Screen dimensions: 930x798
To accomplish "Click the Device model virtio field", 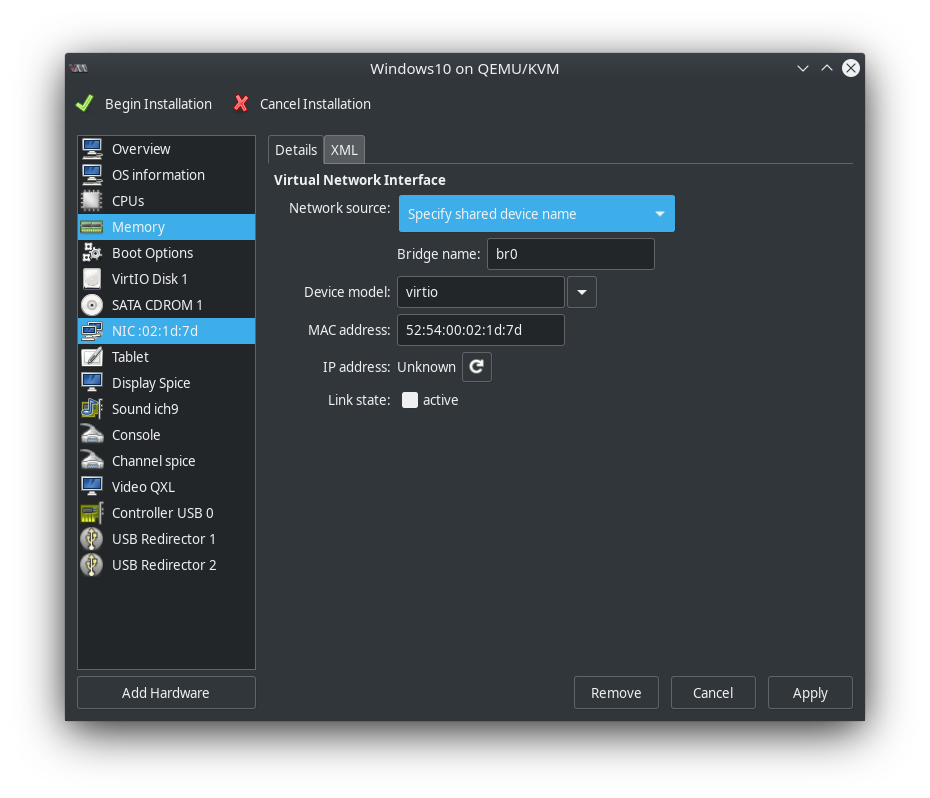I will coord(480,293).
